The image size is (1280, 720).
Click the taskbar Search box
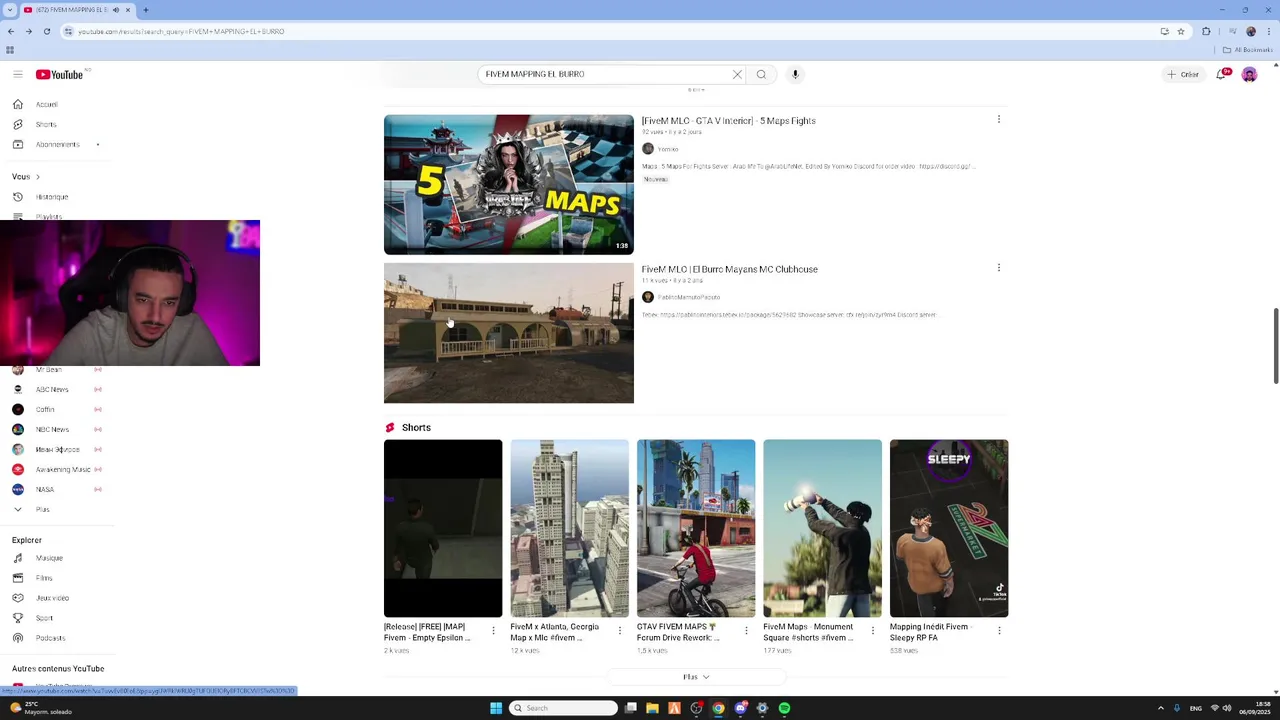[x=563, y=708]
